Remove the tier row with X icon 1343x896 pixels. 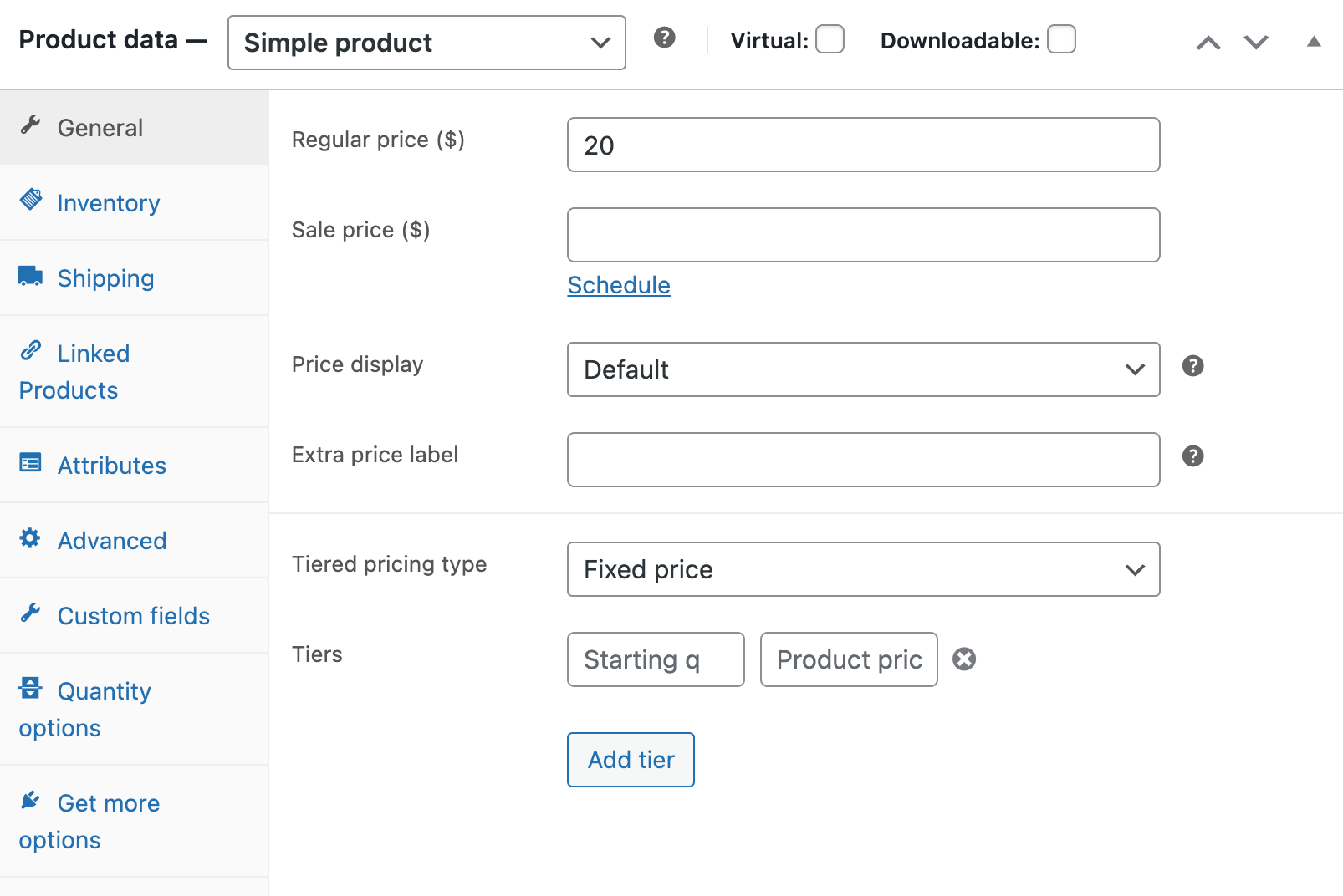(x=964, y=659)
